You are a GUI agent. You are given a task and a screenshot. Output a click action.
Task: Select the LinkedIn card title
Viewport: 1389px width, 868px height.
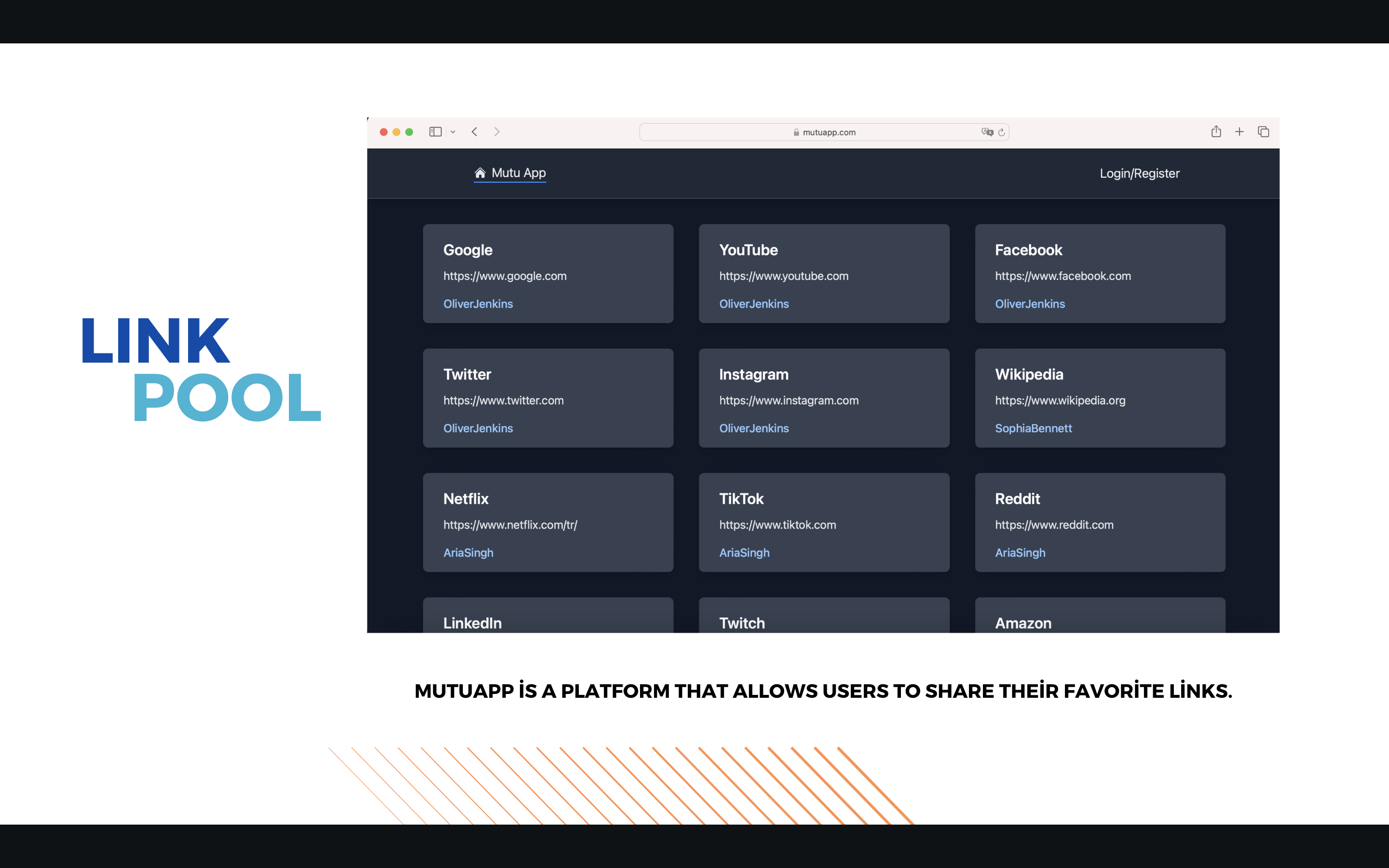(472, 623)
